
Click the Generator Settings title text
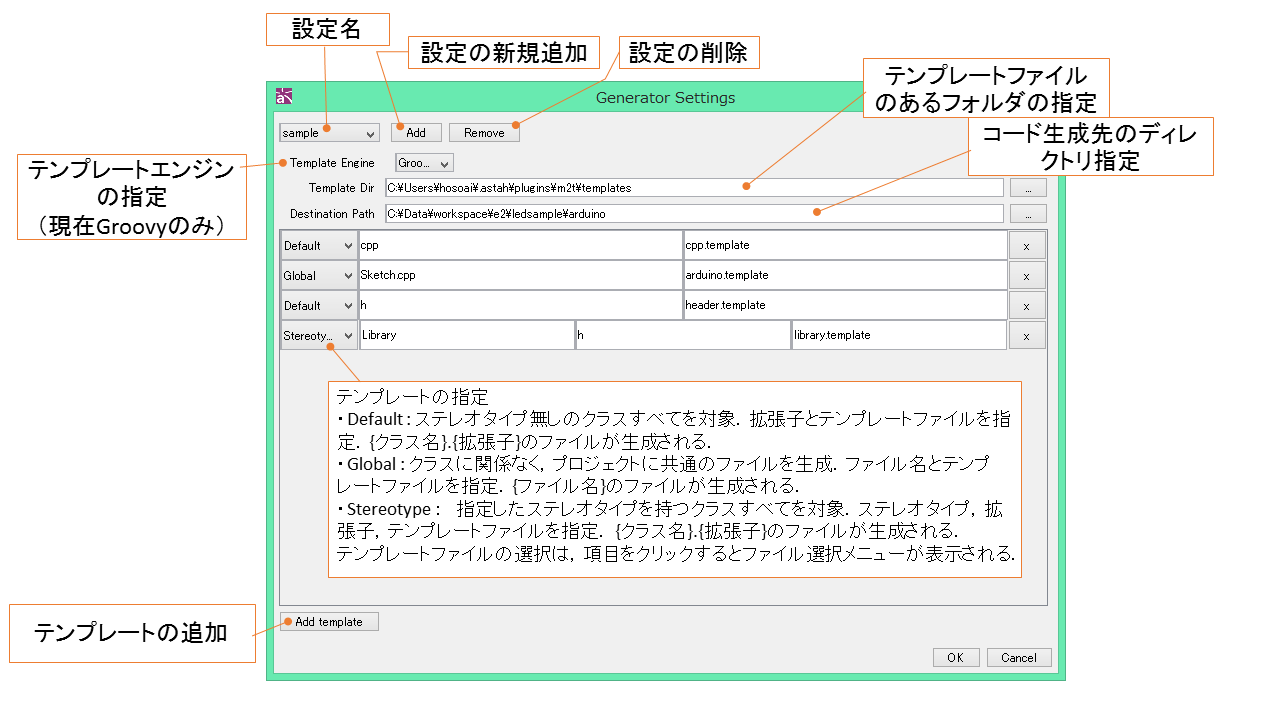coord(666,97)
